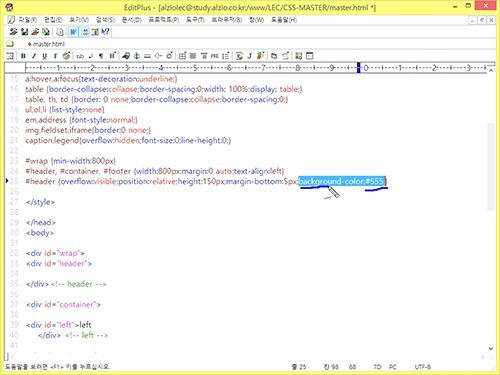Image resolution: width=500 pixels, height=375 pixels.
Task: Click the document page icon on the main toolbar
Action: pyautogui.click(x=60, y=32)
